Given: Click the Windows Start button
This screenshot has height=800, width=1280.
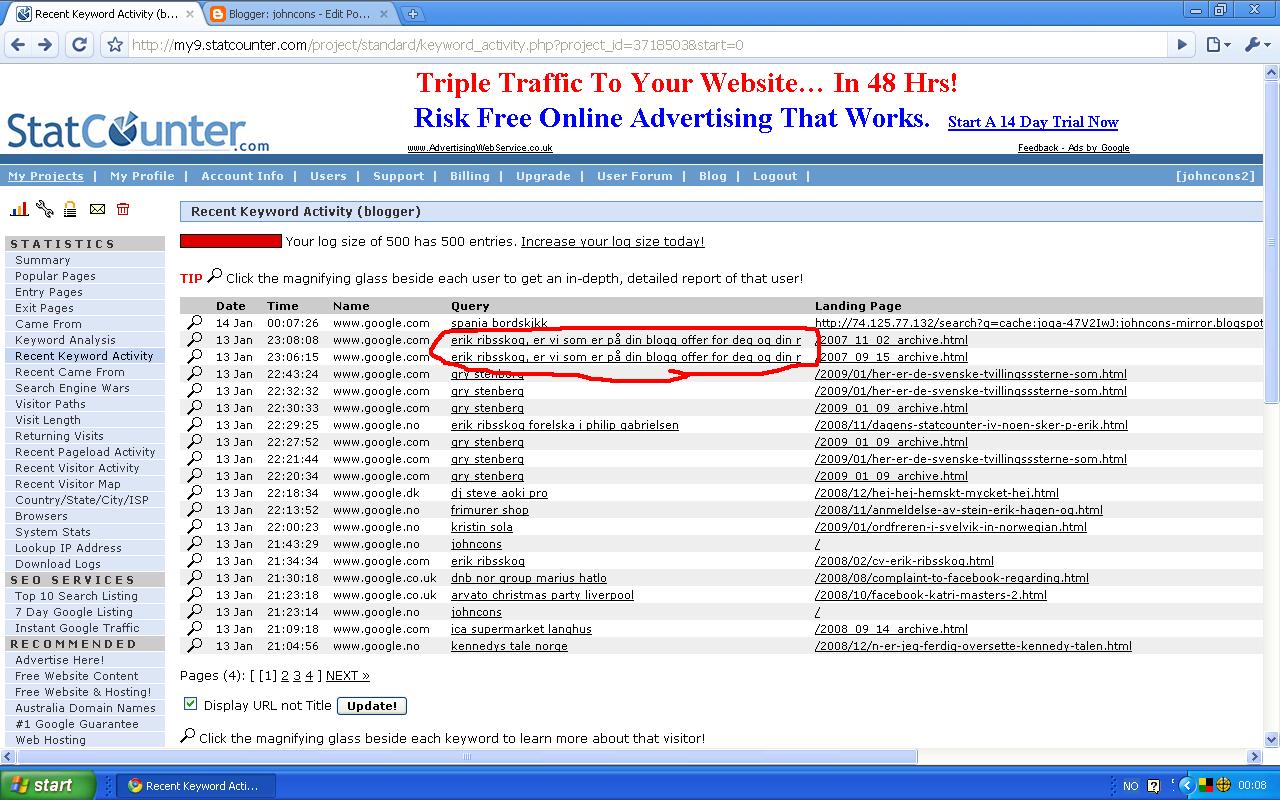Looking at the screenshot, I should click(x=48, y=785).
